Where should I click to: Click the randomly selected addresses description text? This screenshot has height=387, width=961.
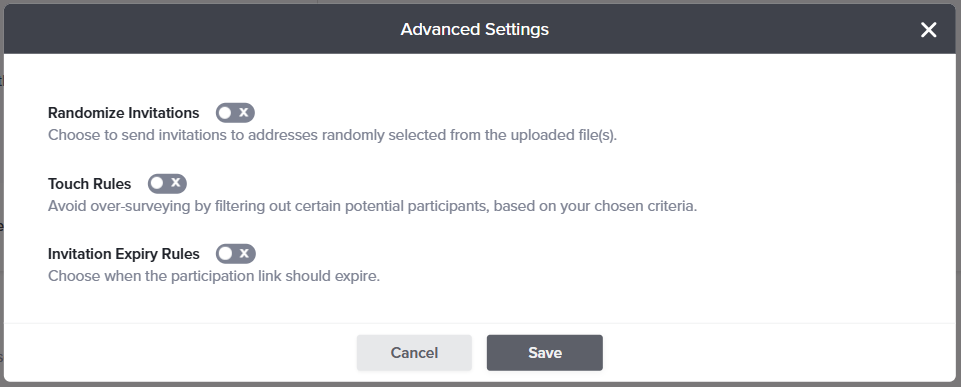332,135
